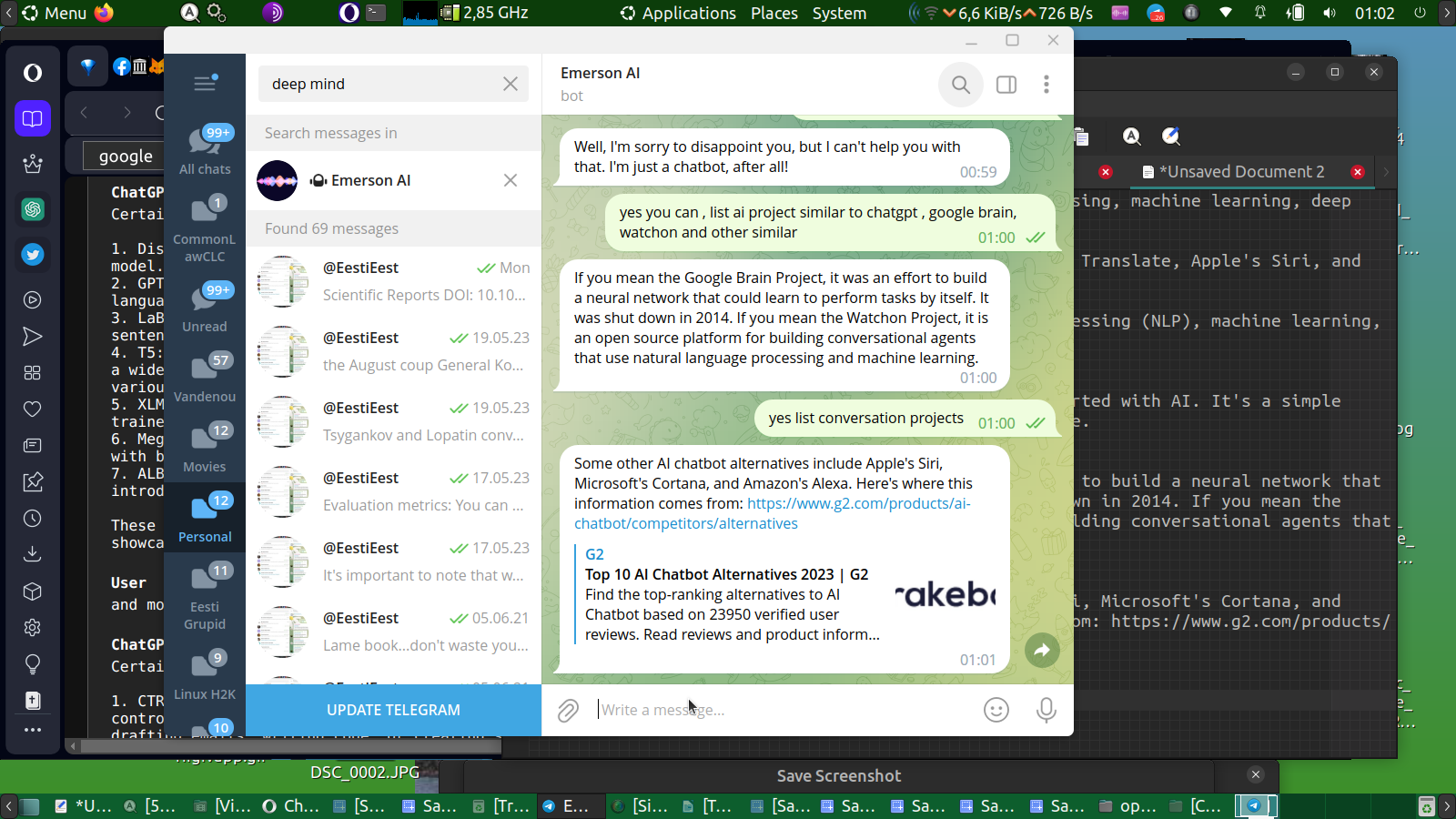Click the volume icon in the panel
Viewport: 1456px width, 819px height.
click(x=1330, y=13)
